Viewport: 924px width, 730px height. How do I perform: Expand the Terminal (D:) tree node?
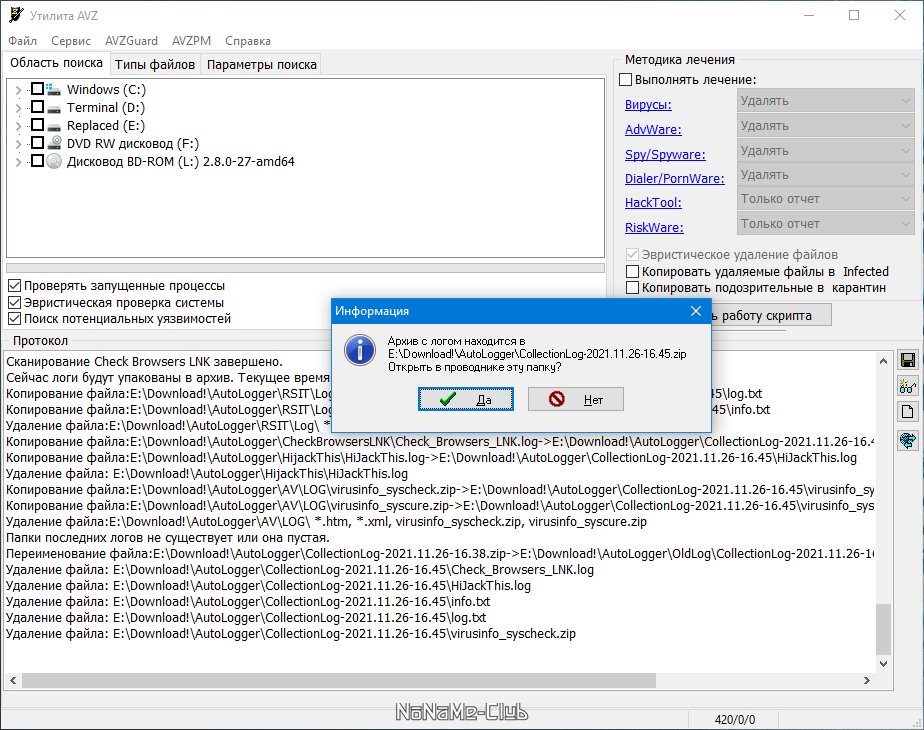tap(18, 108)
